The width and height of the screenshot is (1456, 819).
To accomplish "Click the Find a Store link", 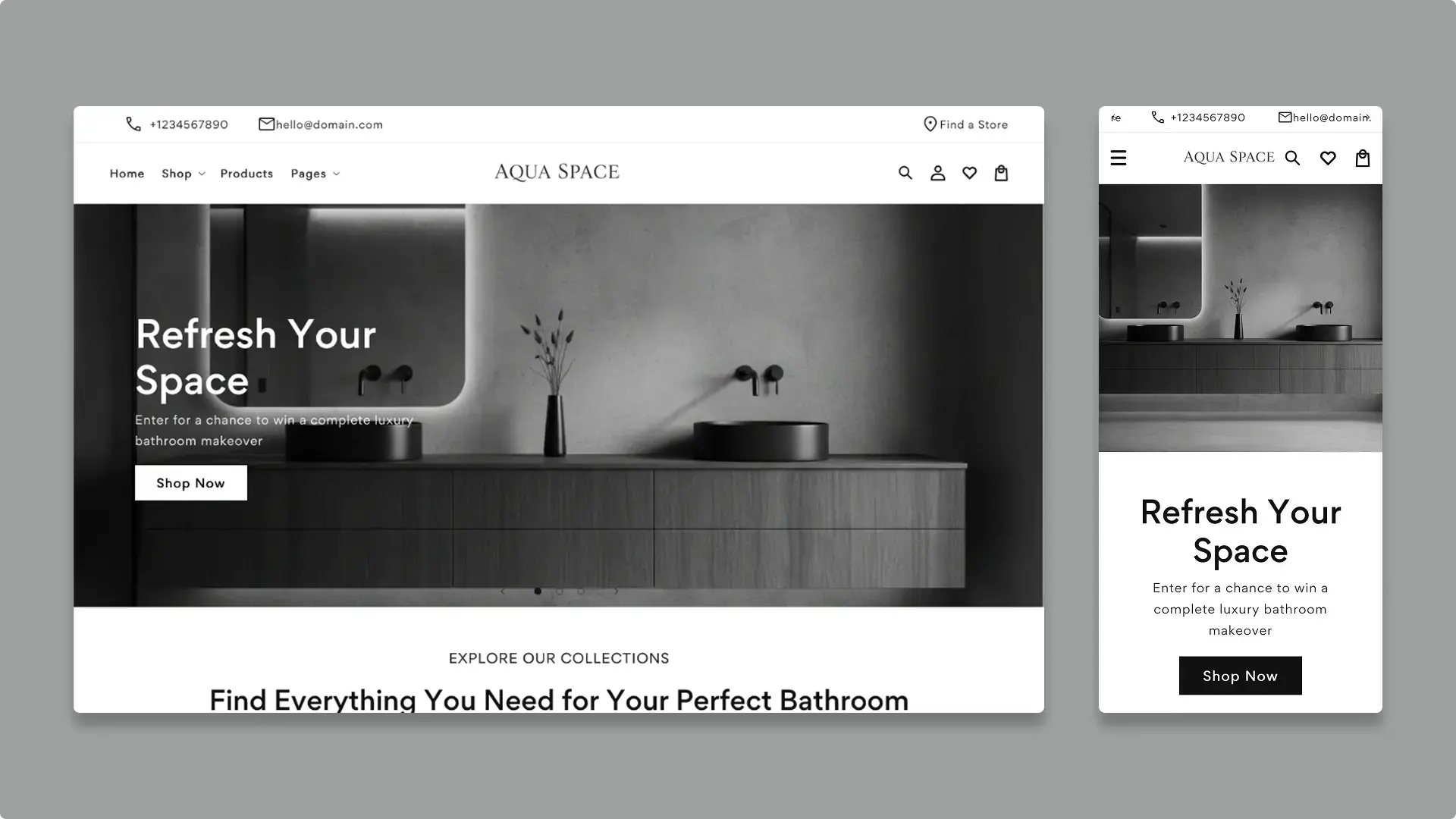I will click(965, 124).
